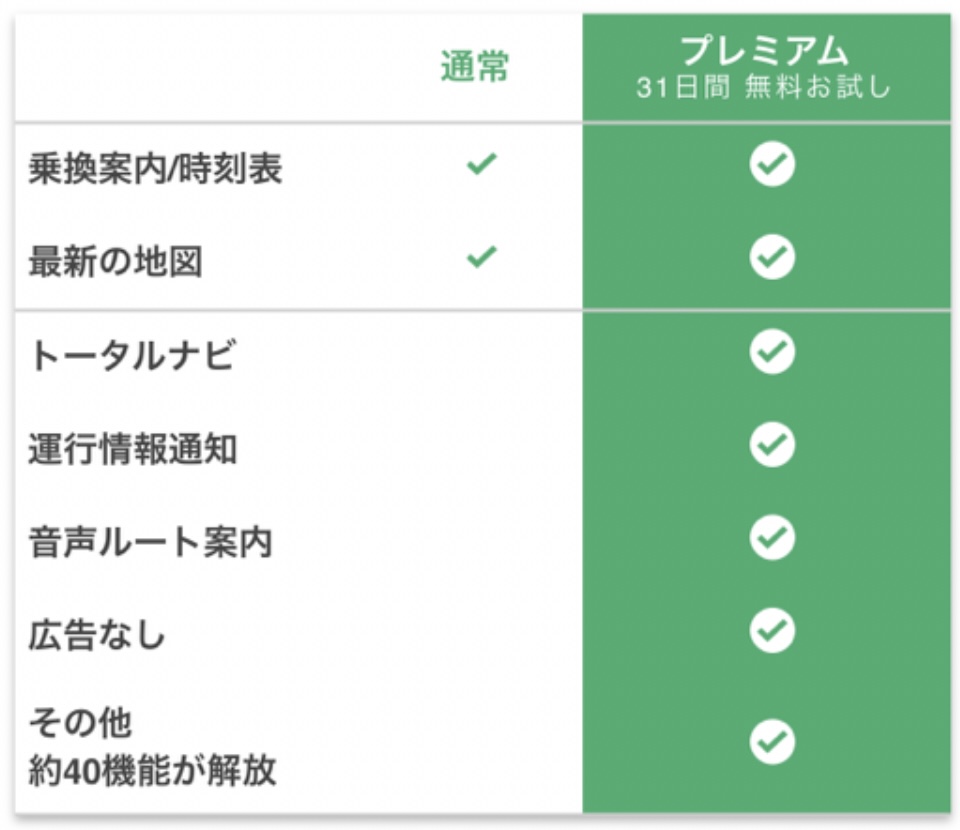Click the premium checkmark for その他 約40機能

point(772,742)
